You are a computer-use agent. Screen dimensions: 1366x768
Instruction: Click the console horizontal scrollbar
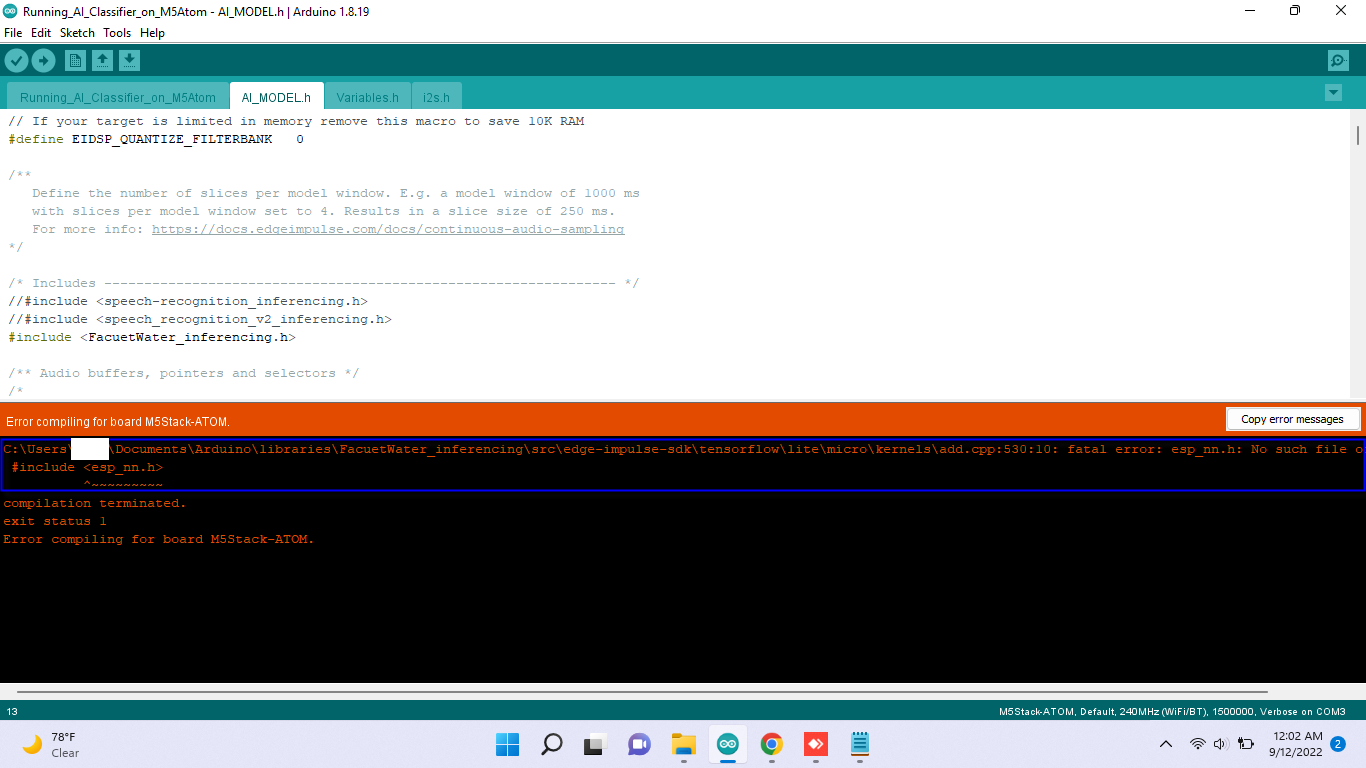pyautogui.click(x=642, y=691)
